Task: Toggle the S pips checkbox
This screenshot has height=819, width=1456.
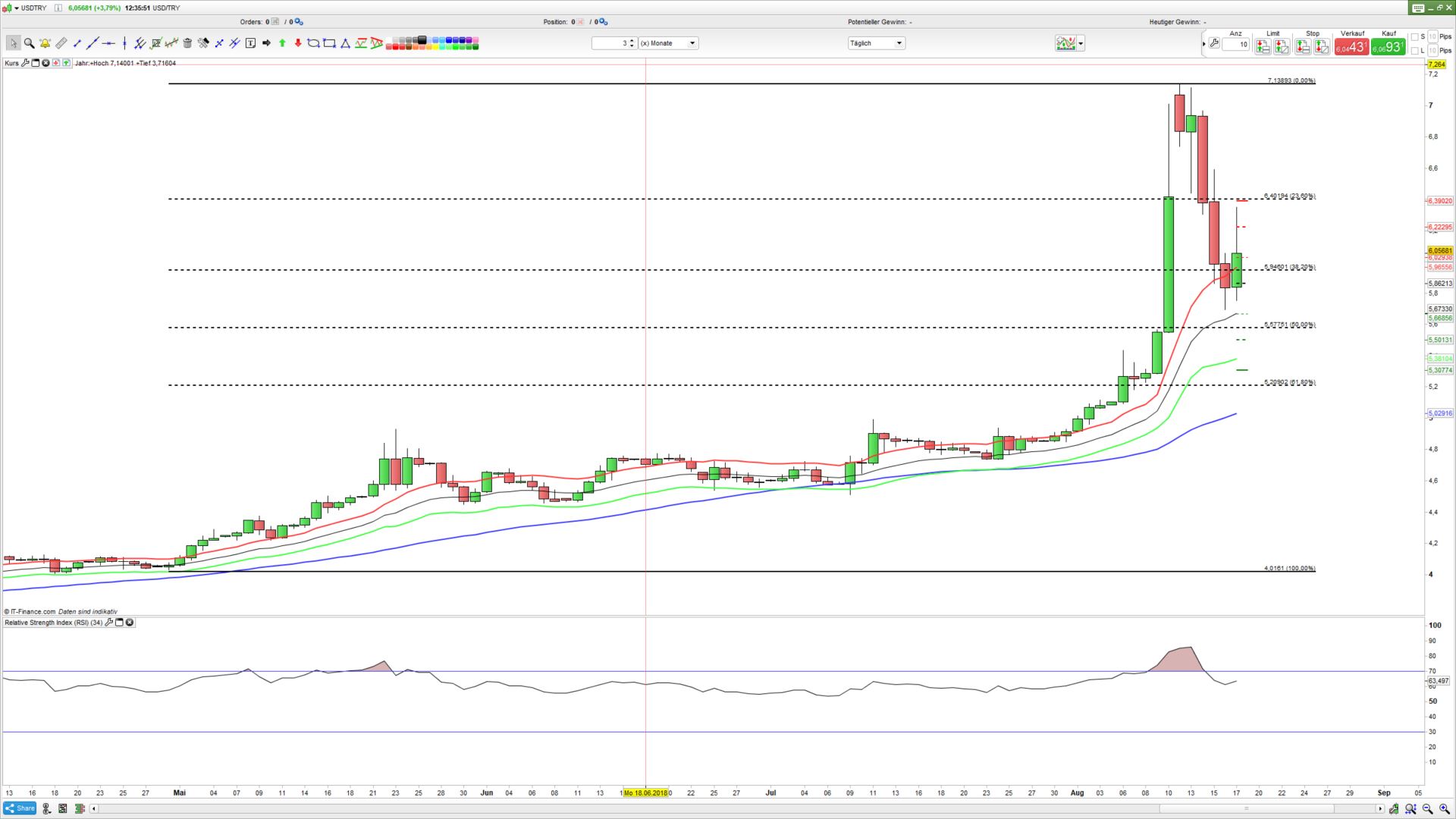Action: click(x=1415, y=36)
